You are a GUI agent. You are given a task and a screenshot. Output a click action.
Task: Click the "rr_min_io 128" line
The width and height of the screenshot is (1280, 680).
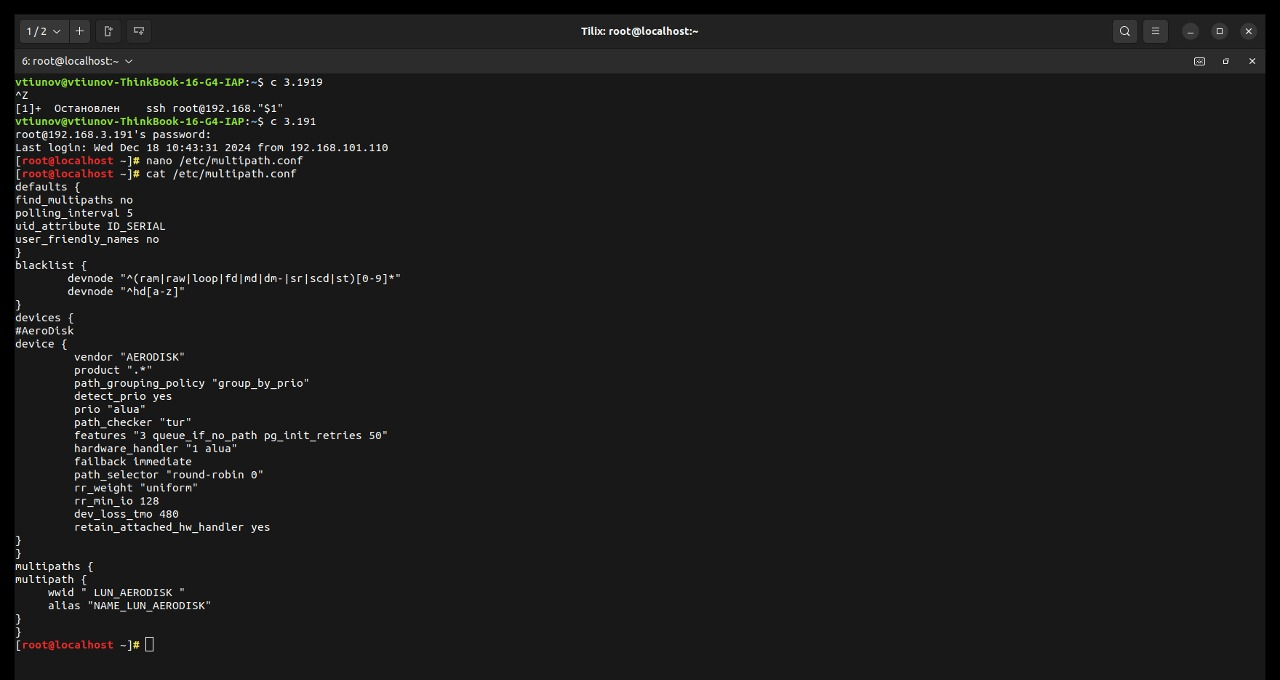click(x=116, y=501)
